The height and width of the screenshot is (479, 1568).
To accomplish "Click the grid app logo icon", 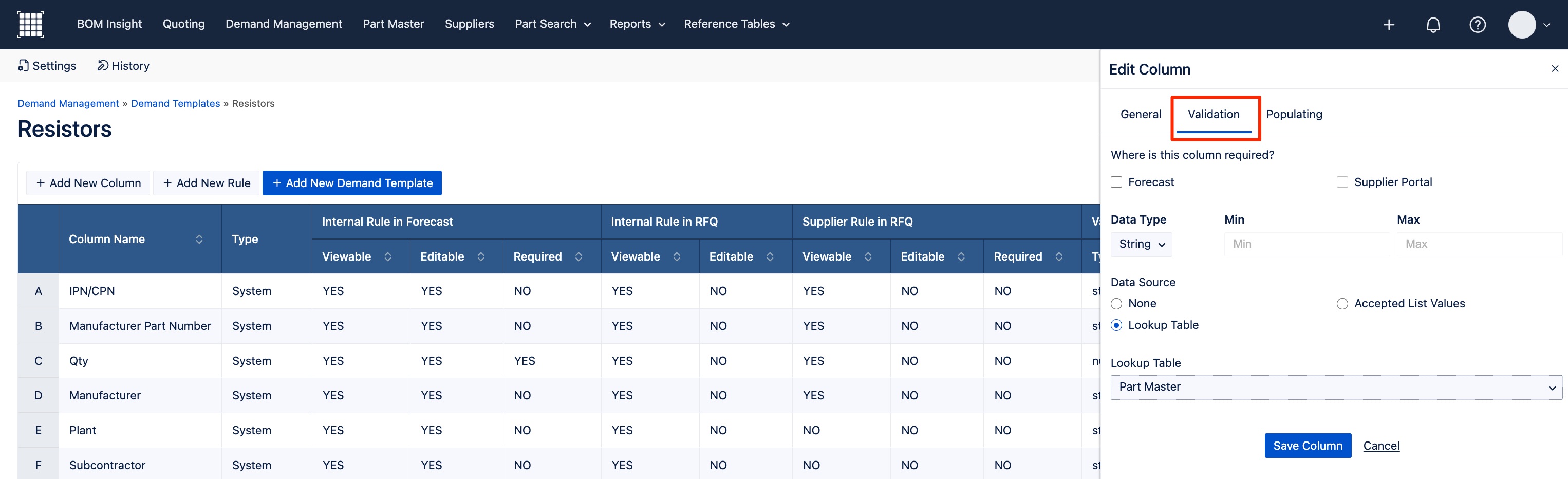I will click(x=30, y=24).
